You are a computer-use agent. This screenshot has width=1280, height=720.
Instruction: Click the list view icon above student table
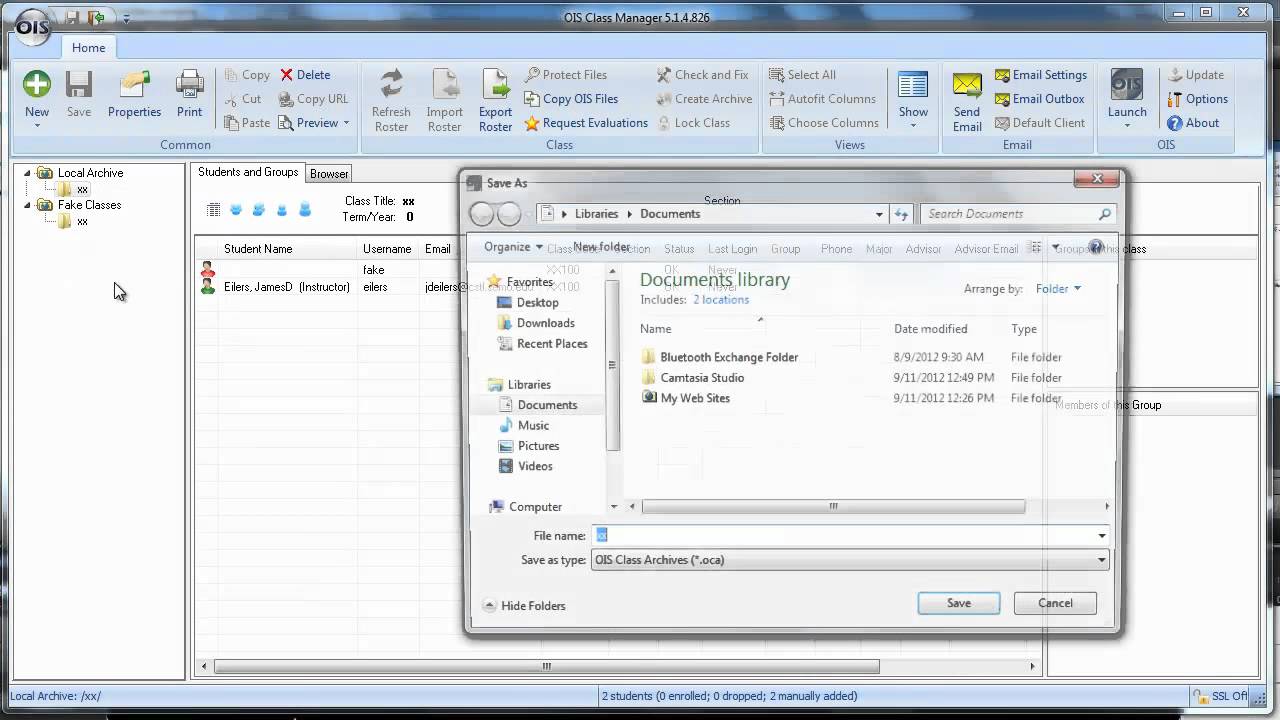coord(213,210)
